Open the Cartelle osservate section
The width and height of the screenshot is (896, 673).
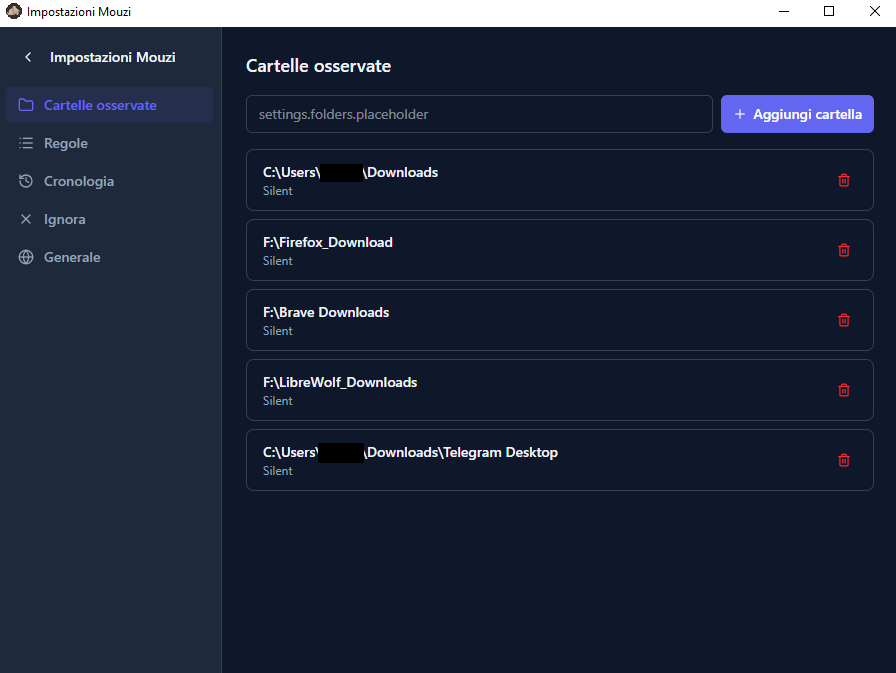[109, 105]
